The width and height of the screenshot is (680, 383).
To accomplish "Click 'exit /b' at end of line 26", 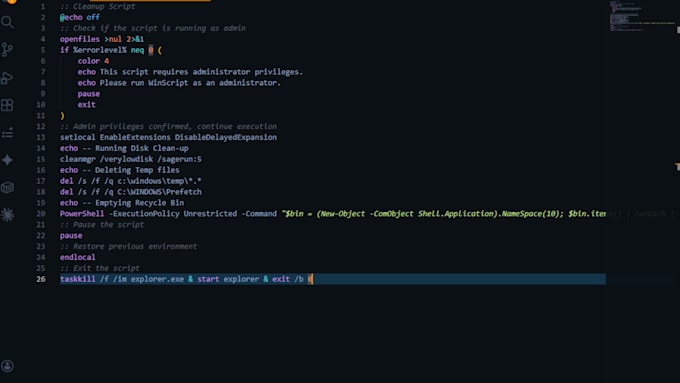I will [x=288, y=279].
